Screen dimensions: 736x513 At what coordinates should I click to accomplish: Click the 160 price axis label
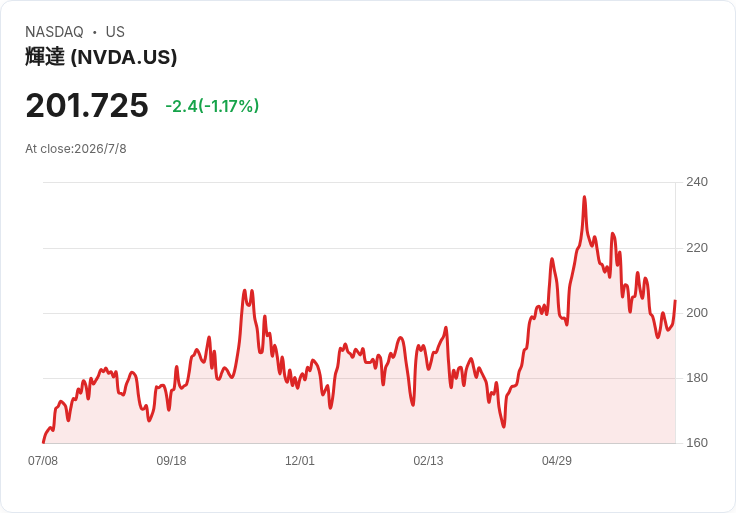point(697,443)
